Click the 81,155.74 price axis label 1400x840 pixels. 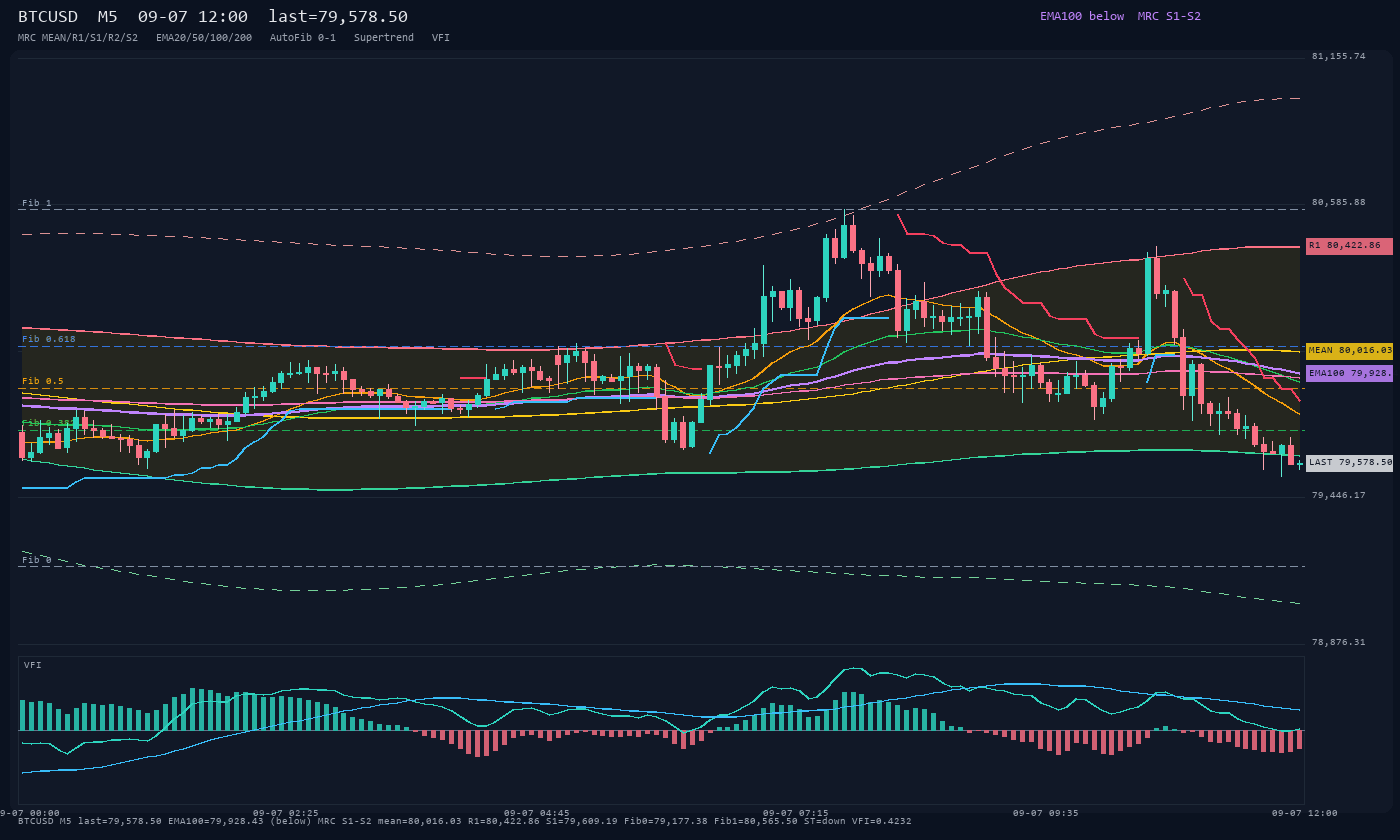pyautogui.click(x=1338, y=56)
